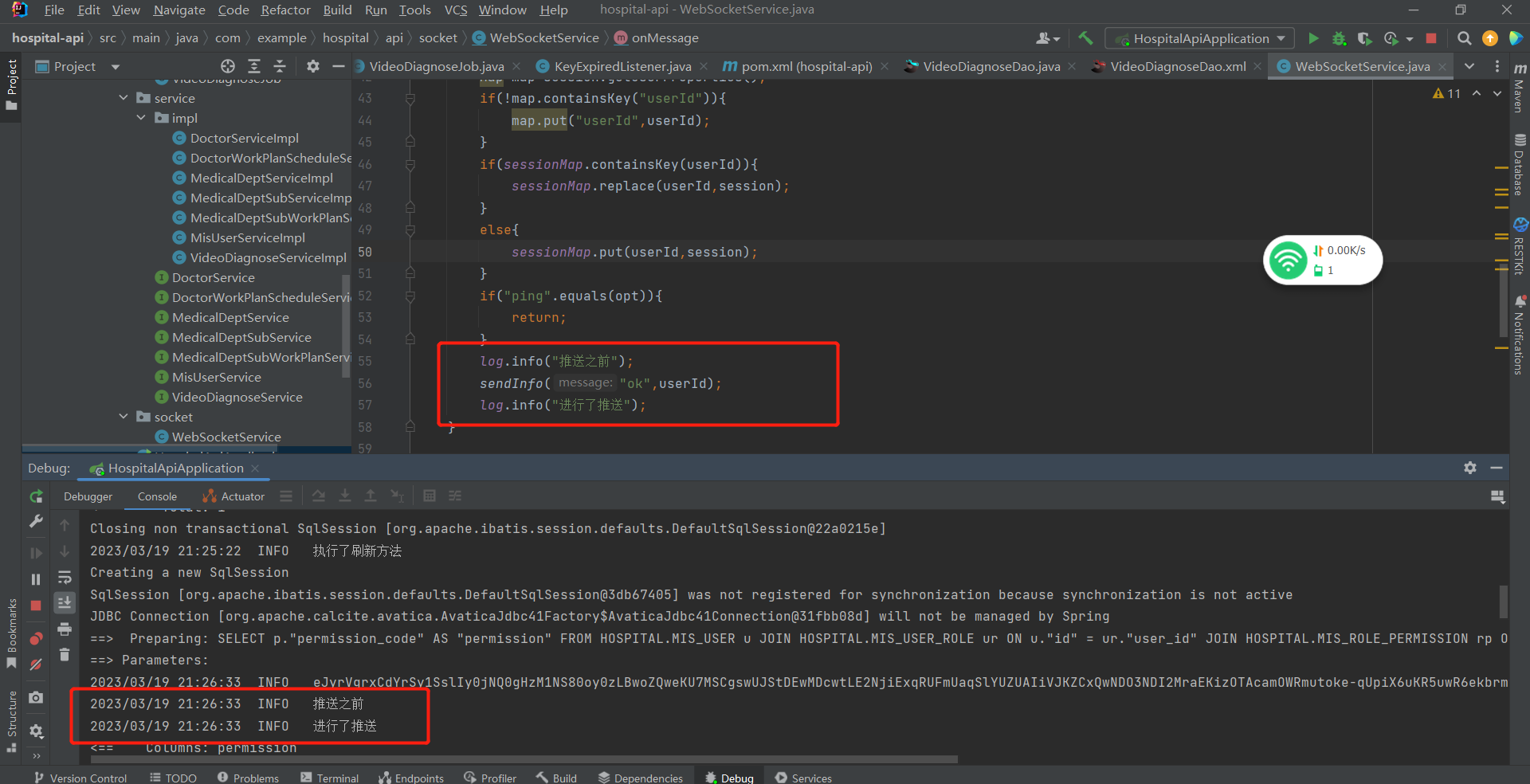Open the RESTKit tool window
Viewport: 1530px width, 784px height.
1520,247
